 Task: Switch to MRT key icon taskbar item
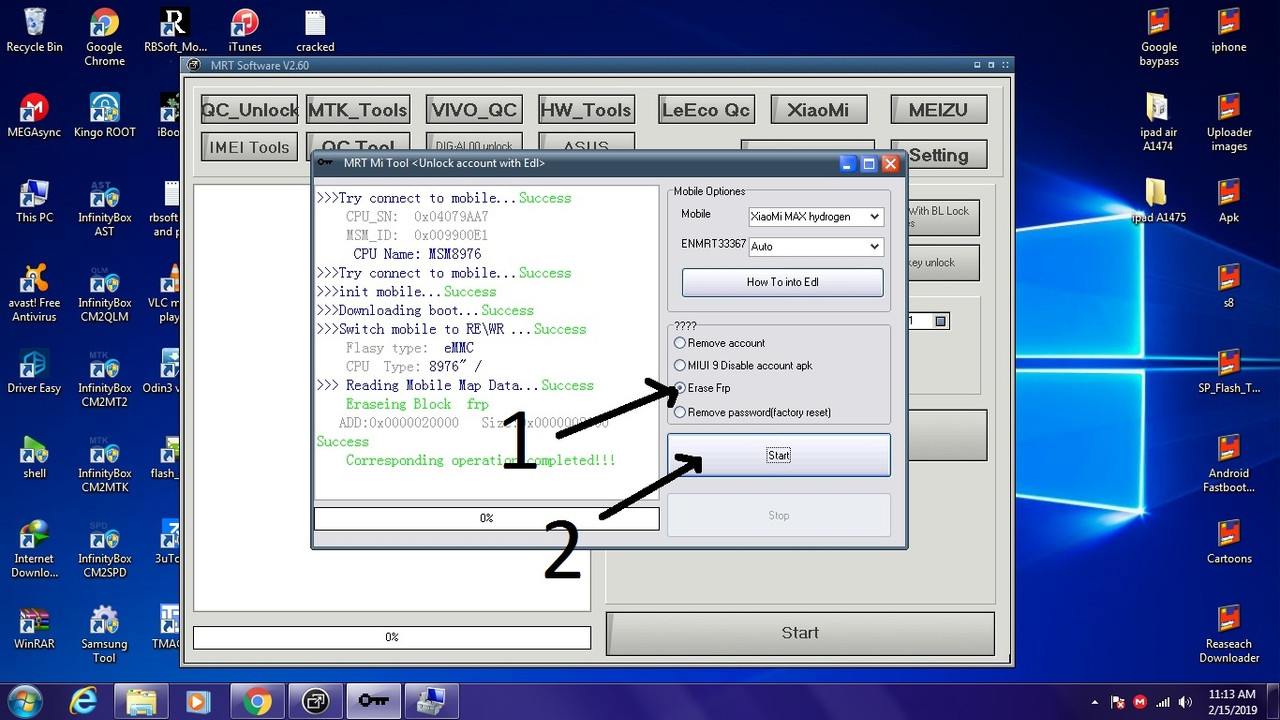(373, 701)
